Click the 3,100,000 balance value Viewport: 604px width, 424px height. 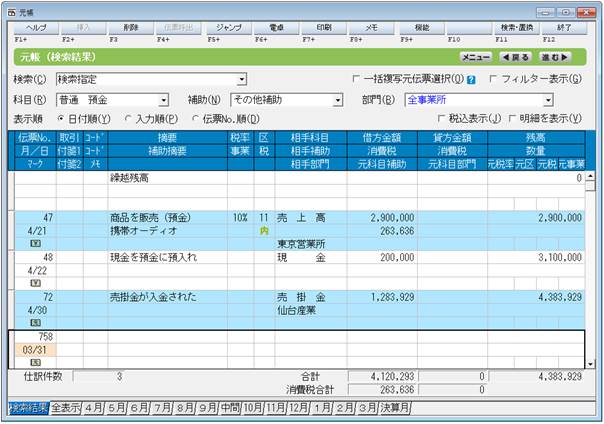560,257
